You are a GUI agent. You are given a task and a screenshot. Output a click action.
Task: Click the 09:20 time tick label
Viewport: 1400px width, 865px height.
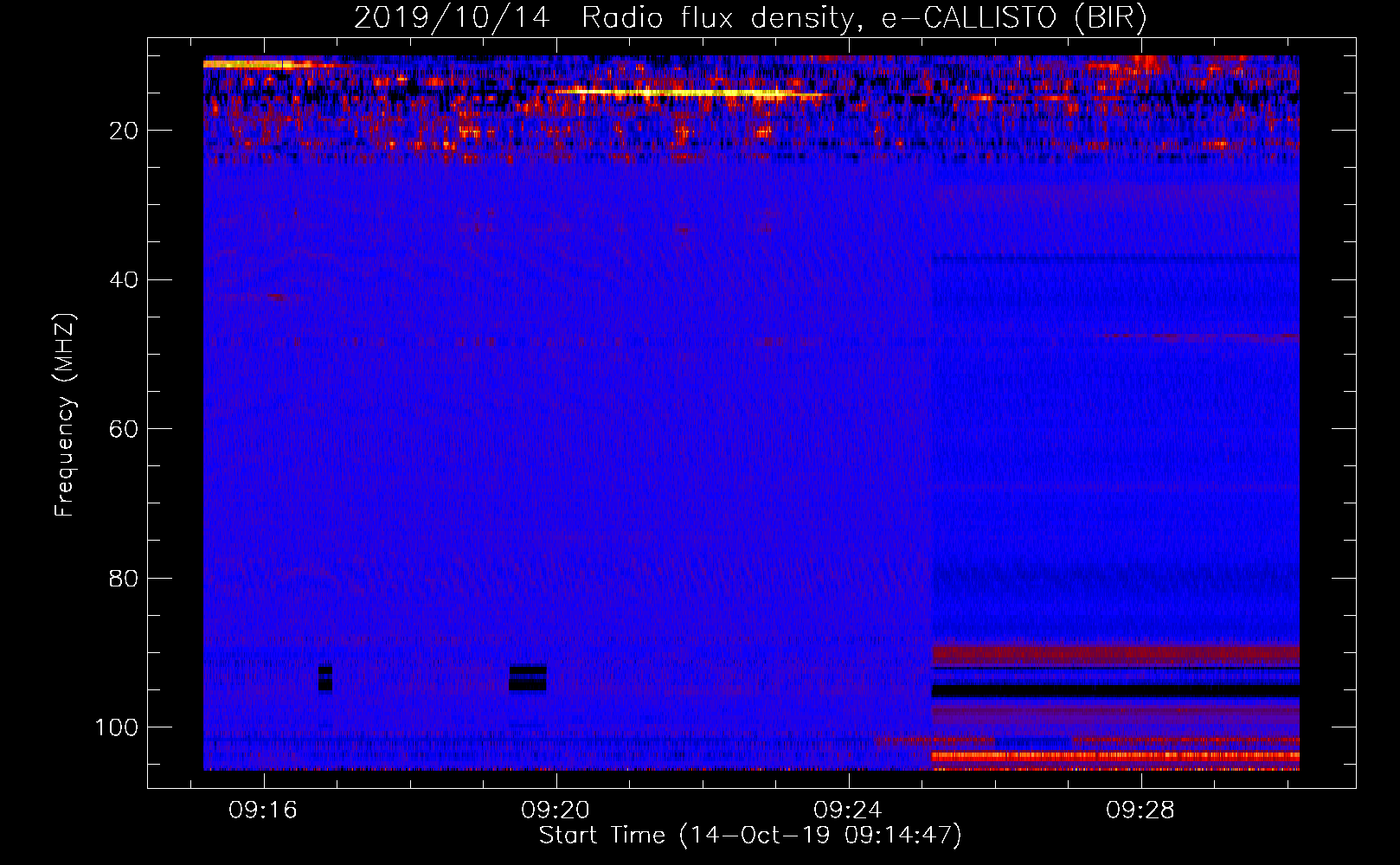tap(556, 810)
